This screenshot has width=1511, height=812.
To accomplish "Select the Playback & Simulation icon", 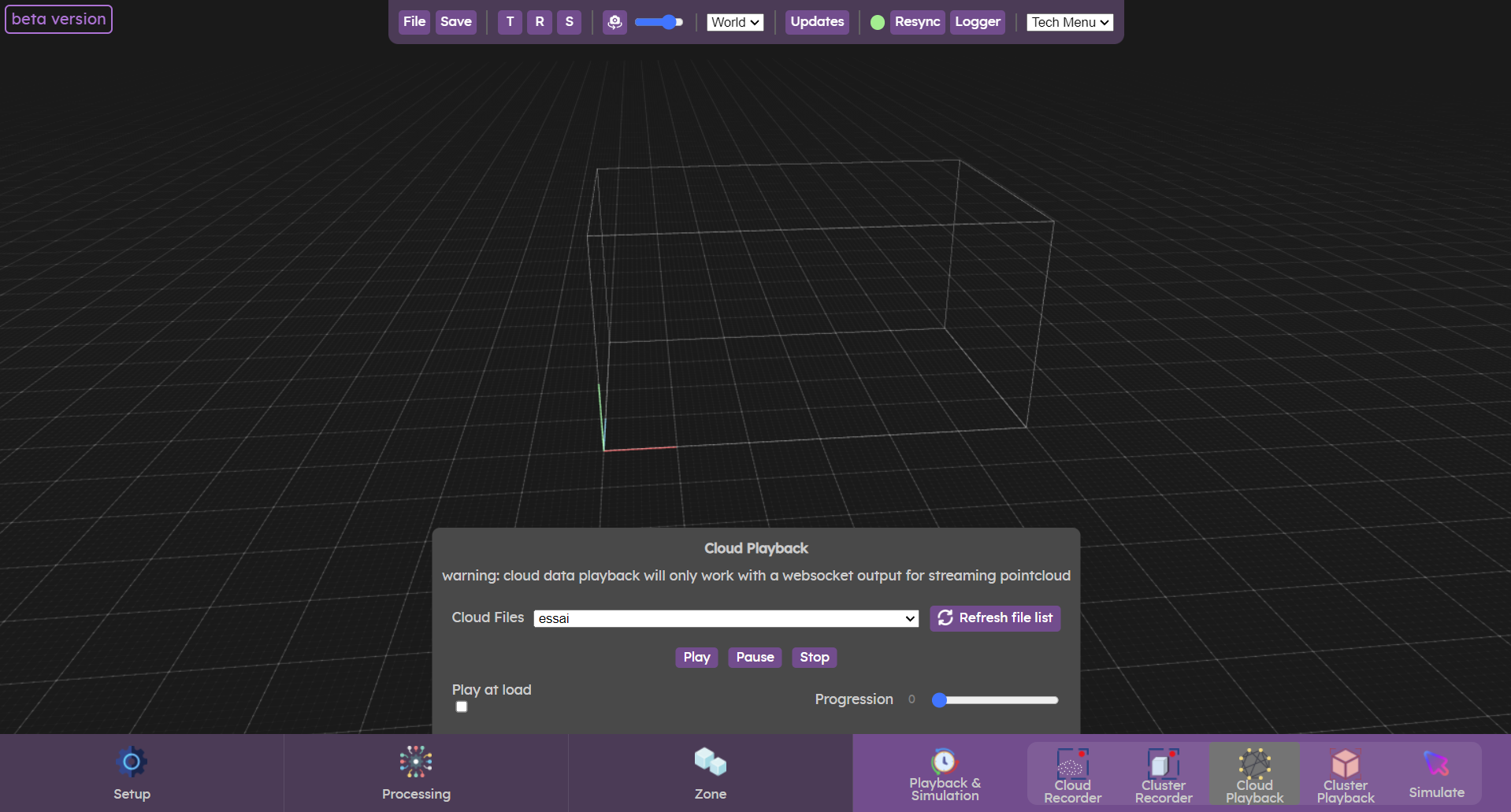I will tap(944, 763).
